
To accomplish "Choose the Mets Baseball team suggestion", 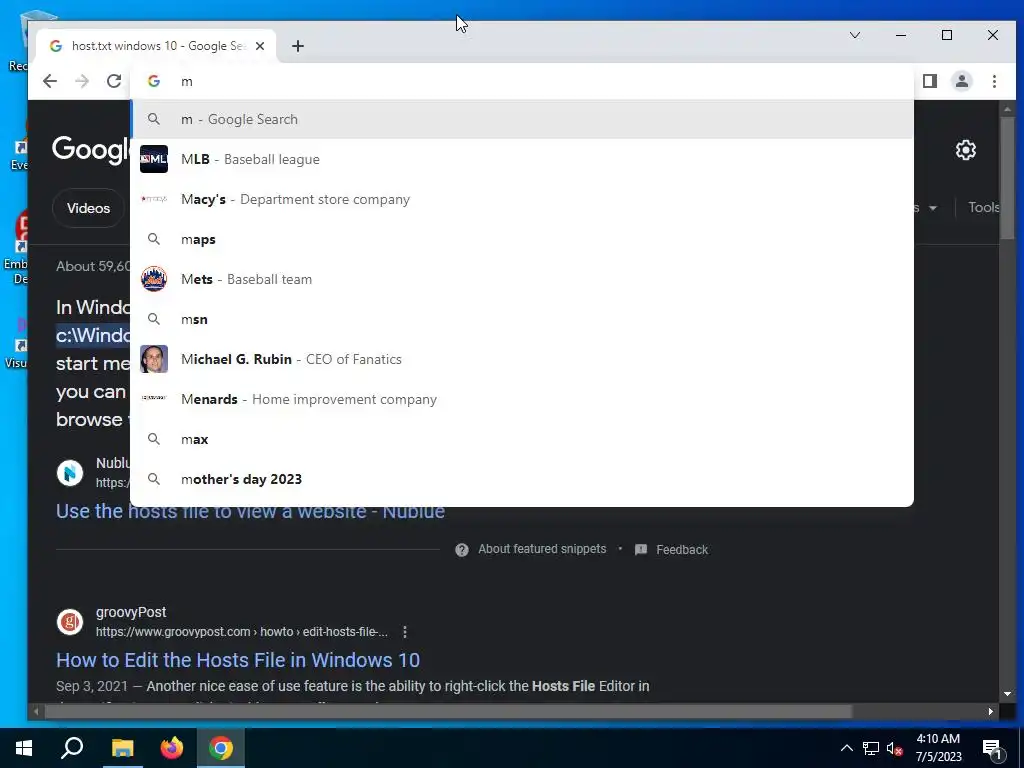I will [522, 280].
